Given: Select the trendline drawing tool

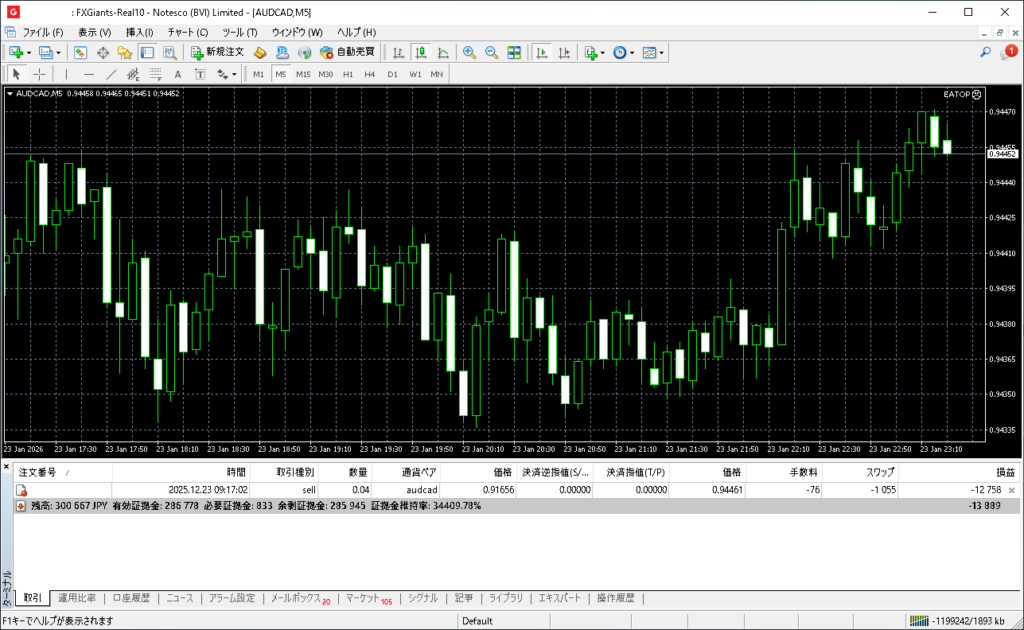Looking at the screenshot, I should pos(111,74).
